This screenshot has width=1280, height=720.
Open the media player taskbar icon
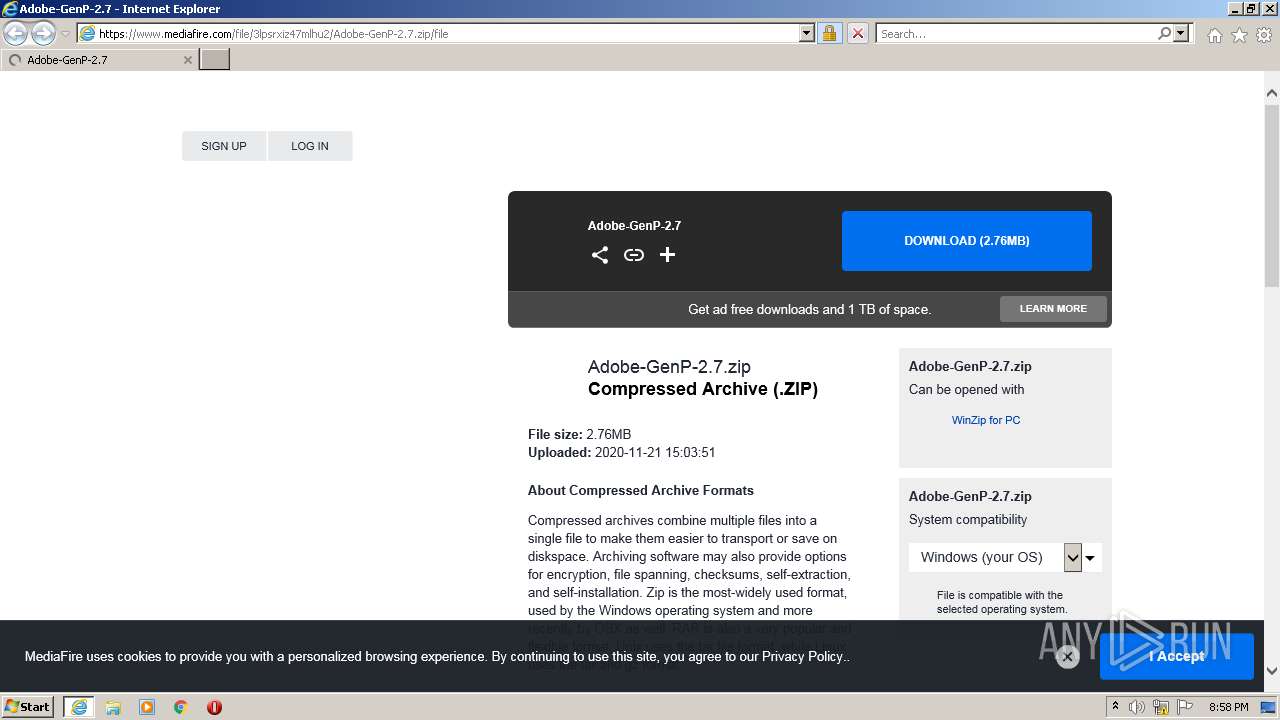coord(147,707)
